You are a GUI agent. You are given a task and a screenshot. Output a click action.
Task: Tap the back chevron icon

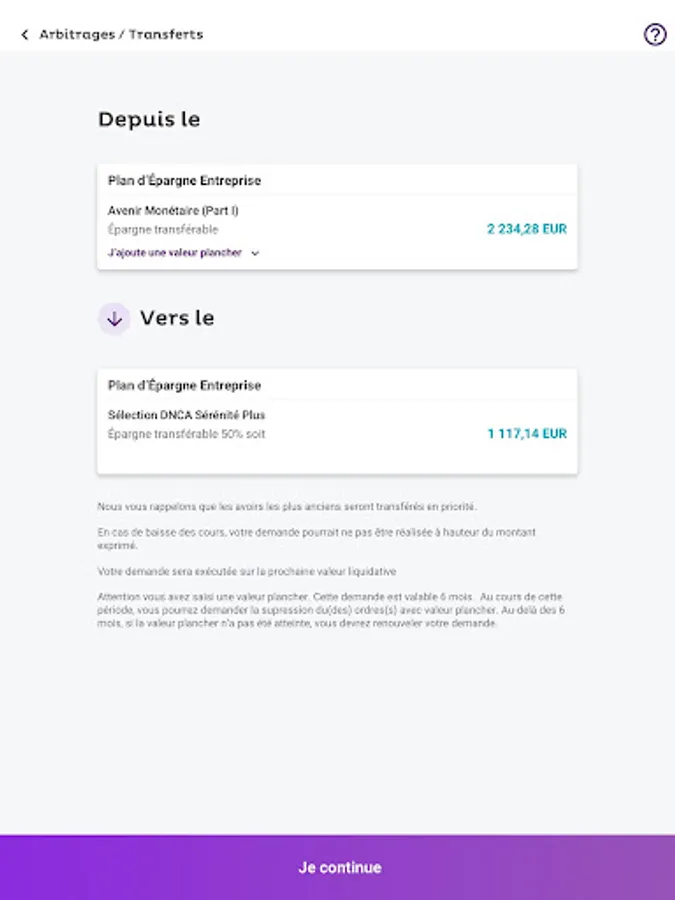point(24,35)
